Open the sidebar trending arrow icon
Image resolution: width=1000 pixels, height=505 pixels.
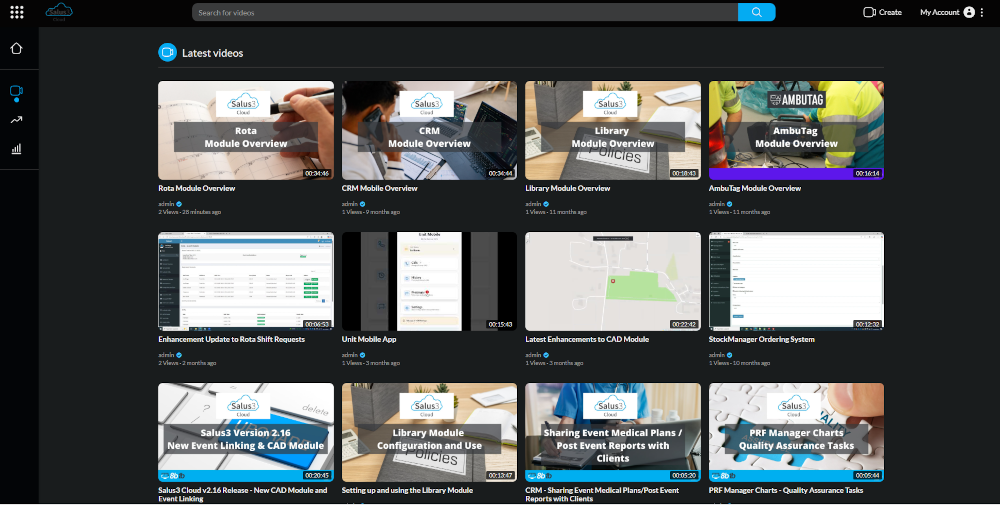pyautogui.click(x=17, y=120)
